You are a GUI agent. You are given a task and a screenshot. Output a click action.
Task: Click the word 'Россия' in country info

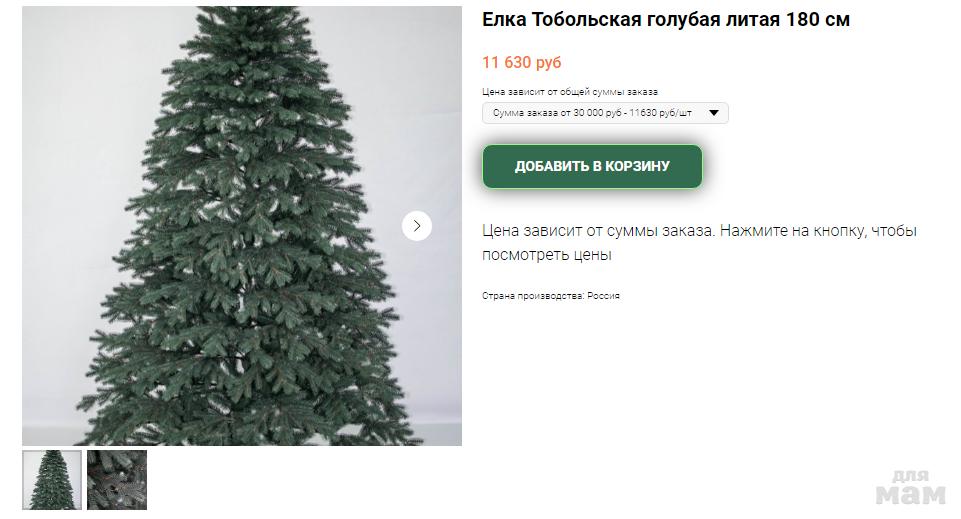[x=604, y=296]
